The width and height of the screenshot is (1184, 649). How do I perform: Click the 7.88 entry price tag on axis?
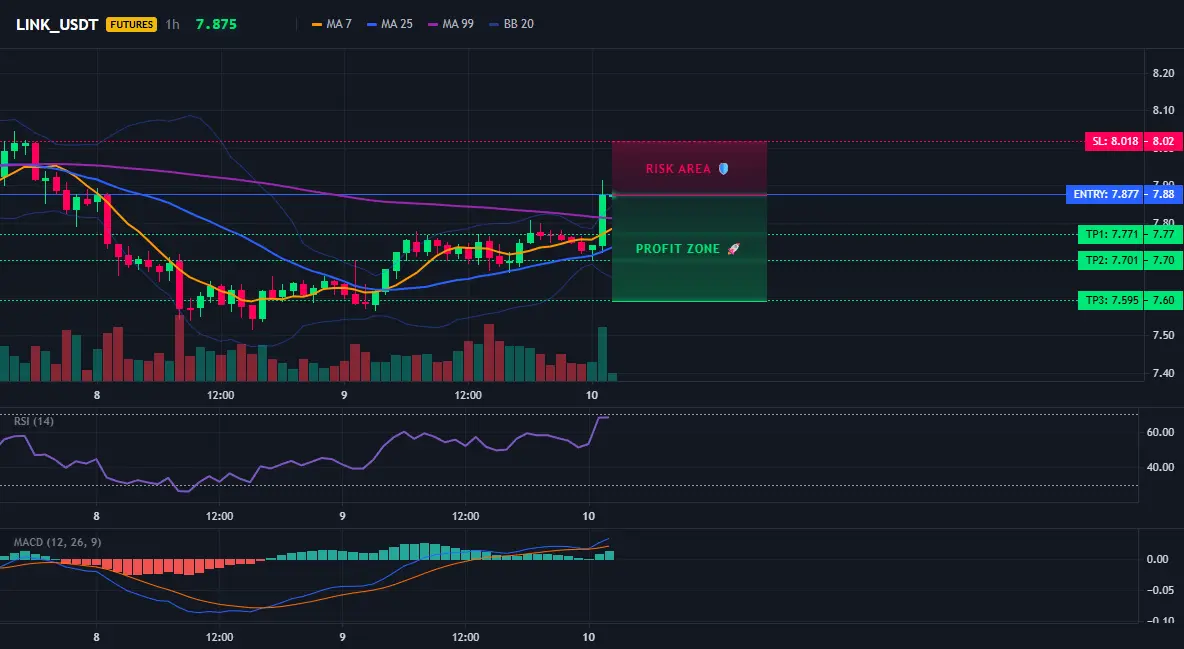click(x=1163, y=194)
